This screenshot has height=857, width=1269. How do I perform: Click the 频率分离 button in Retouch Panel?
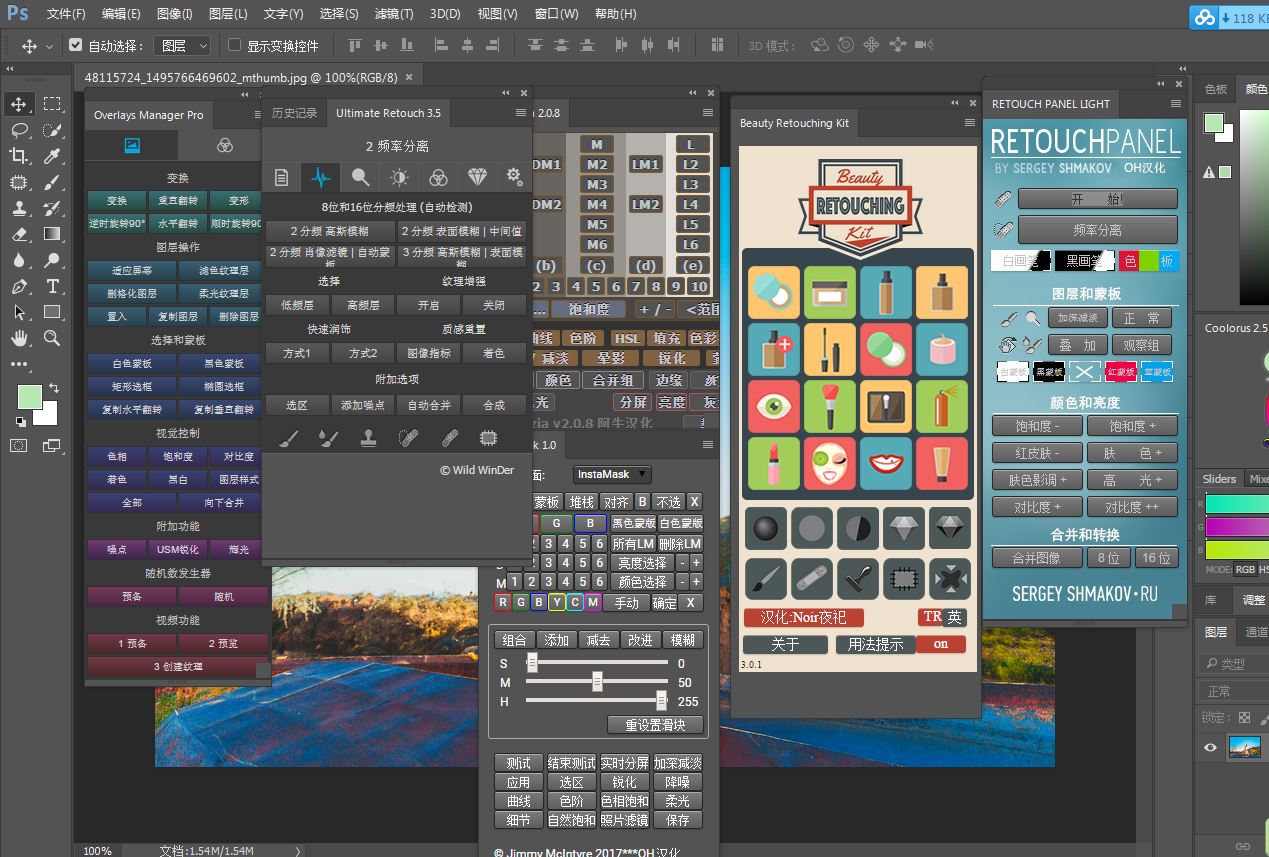pos(1097,230)
